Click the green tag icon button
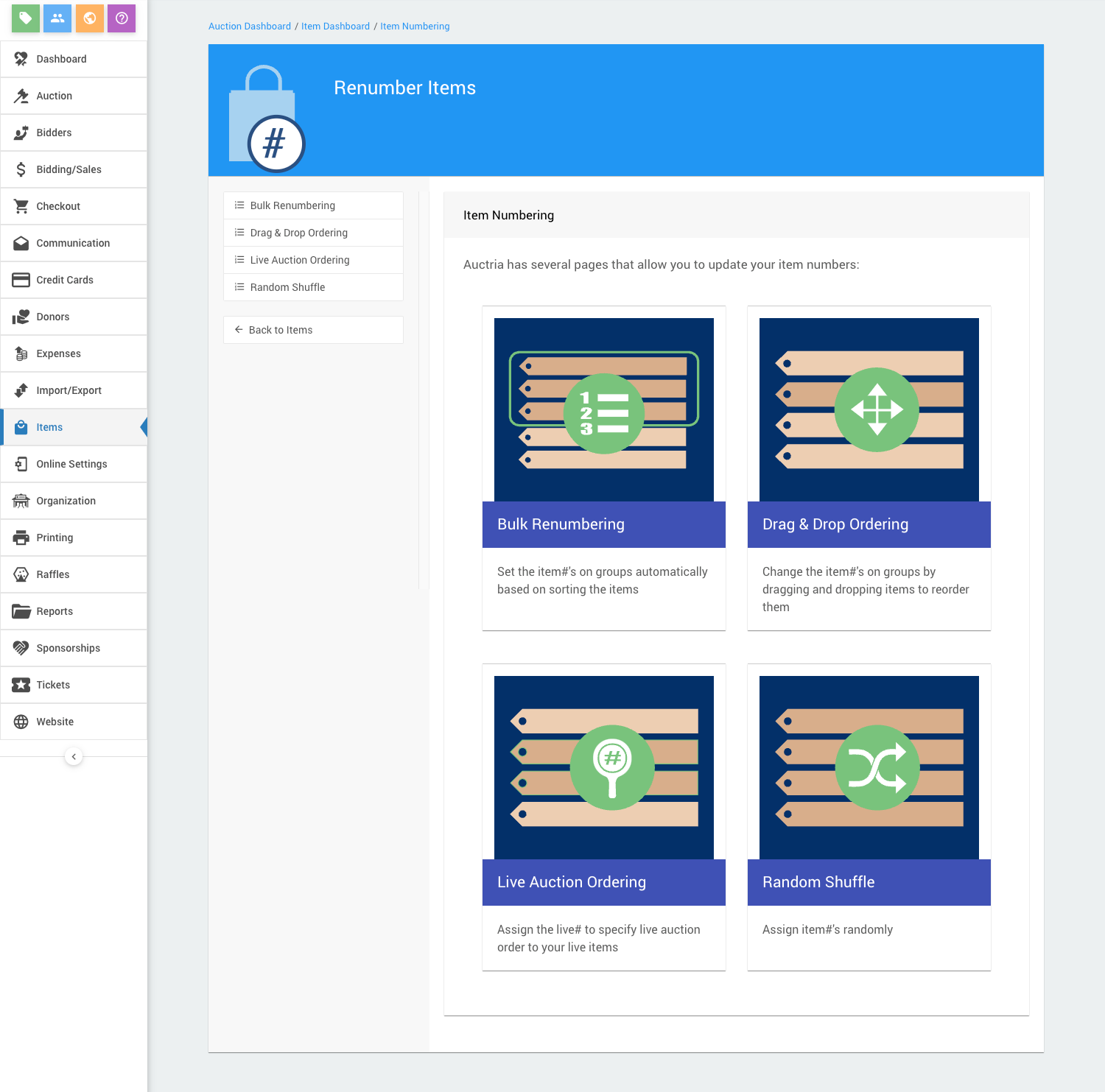1105x1092 pixels. click(x=25, y=18)
